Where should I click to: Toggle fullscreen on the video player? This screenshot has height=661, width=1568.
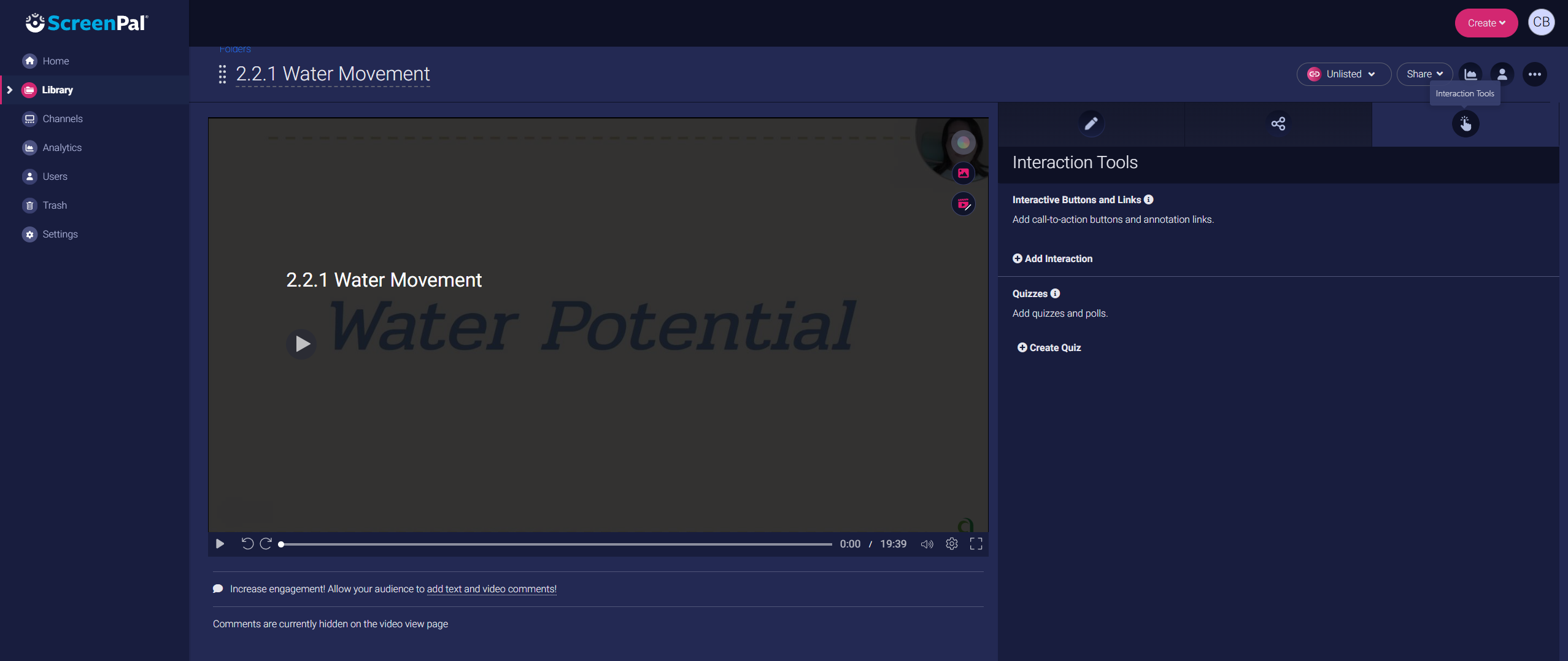(976, 544)
